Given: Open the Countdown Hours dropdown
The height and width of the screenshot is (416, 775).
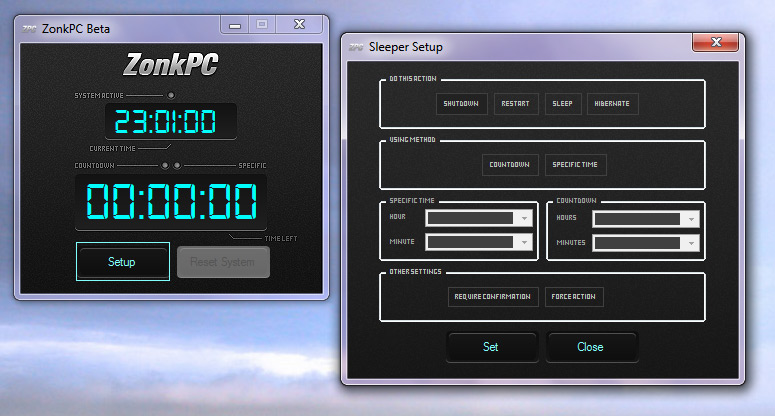Looking at the screenshot, I should pyautogui.click(x=646, y=219).
